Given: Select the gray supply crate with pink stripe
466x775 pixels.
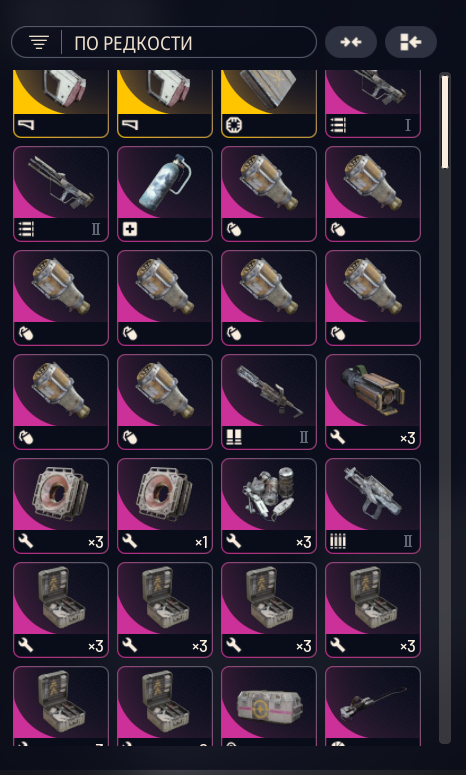Looking at the screenshot, I should tap(269, 706).
